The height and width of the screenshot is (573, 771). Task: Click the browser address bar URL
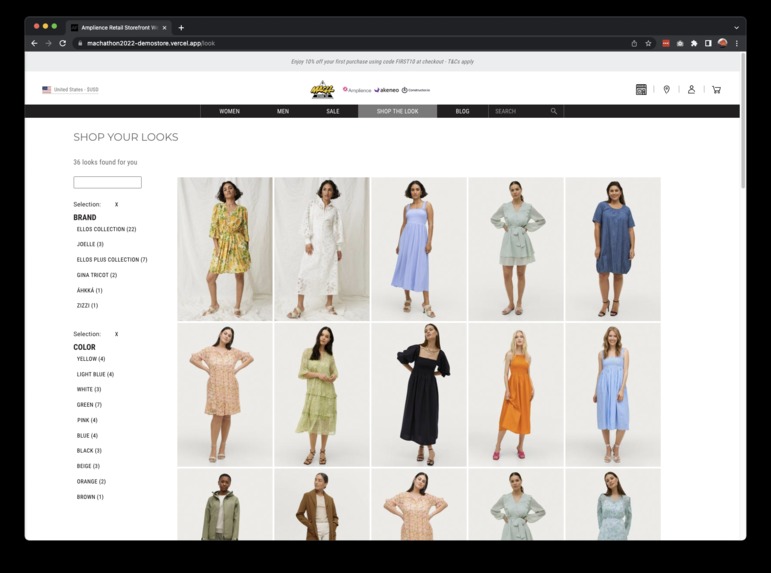pos(151,43)
